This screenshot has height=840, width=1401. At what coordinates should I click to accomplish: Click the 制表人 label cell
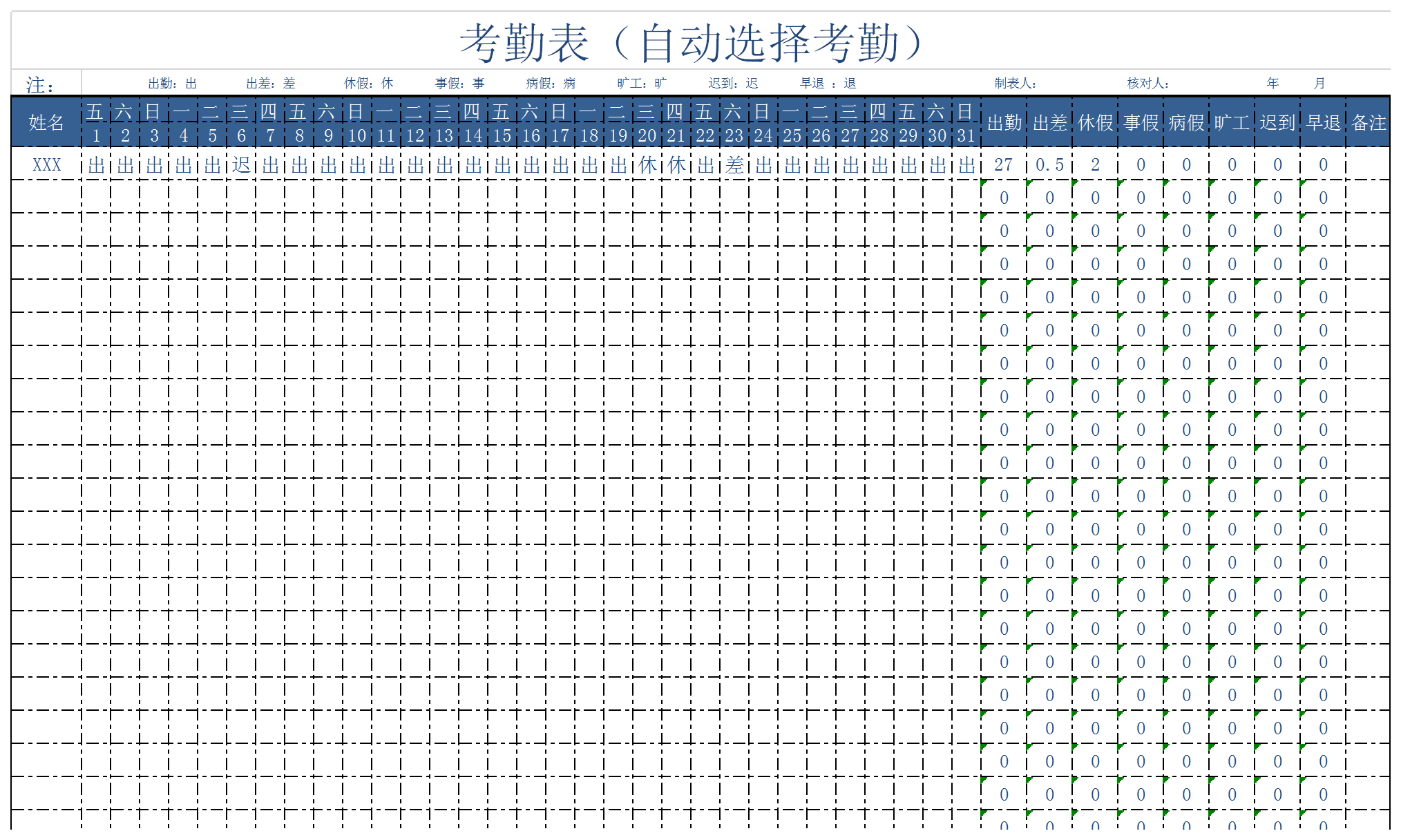[1015, 84]
